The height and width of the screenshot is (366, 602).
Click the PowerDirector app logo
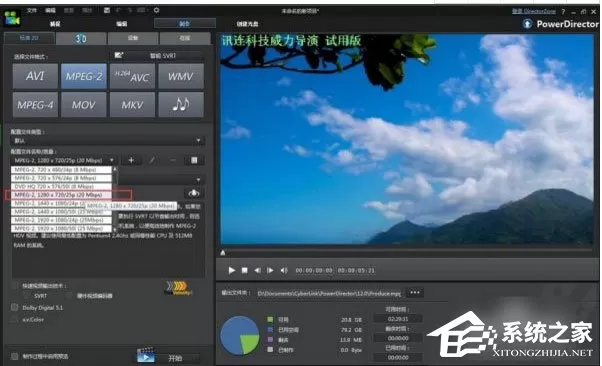click(x=12, y=17)
